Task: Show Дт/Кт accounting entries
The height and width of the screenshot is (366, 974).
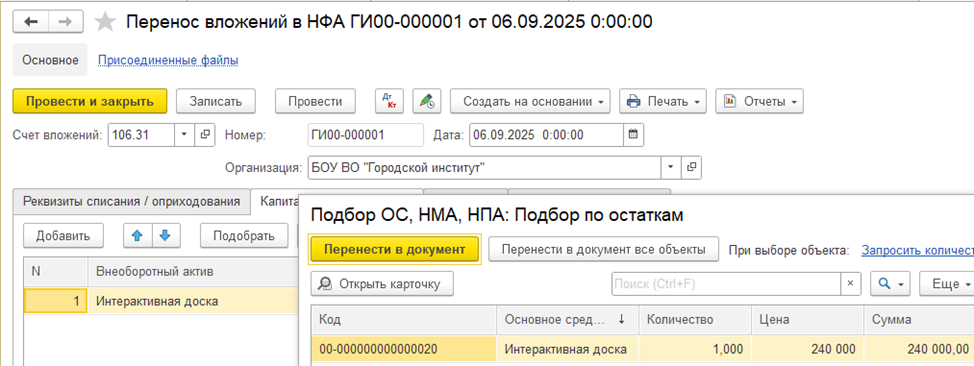Action: coord(389,101)
